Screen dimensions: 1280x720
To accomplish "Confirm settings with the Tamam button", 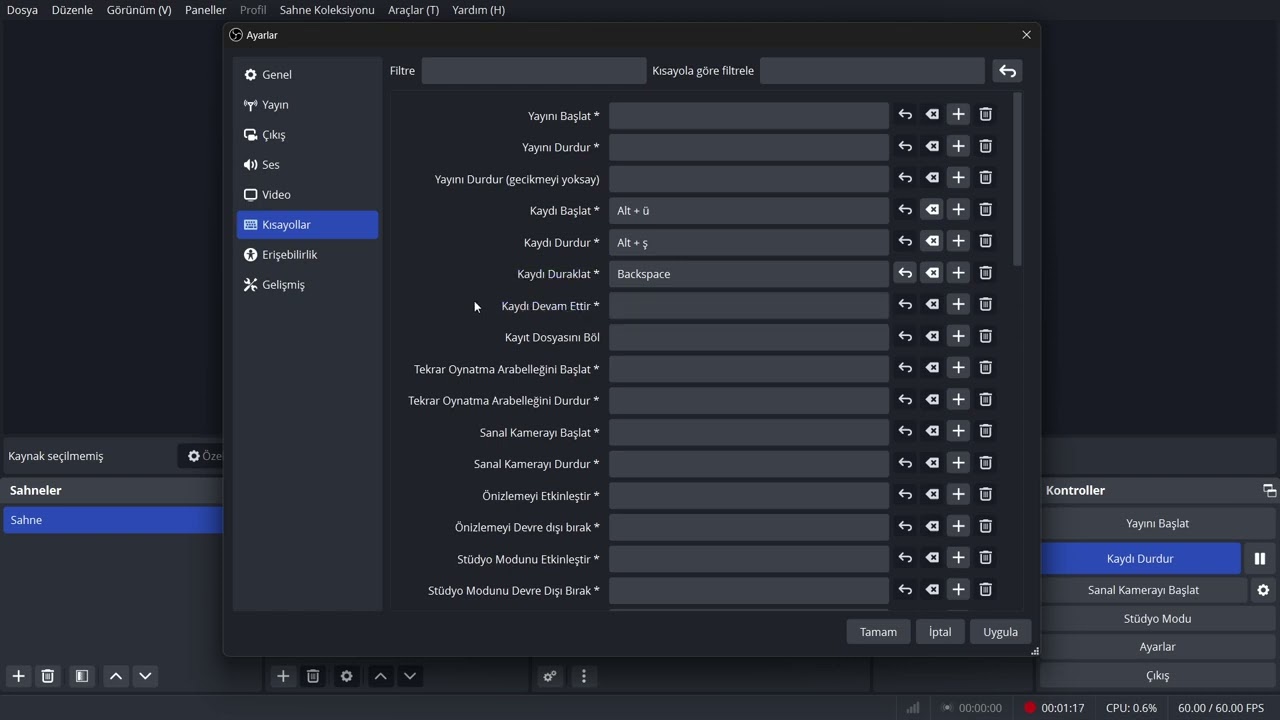I will pyautogui.click(x=878, y=632).
